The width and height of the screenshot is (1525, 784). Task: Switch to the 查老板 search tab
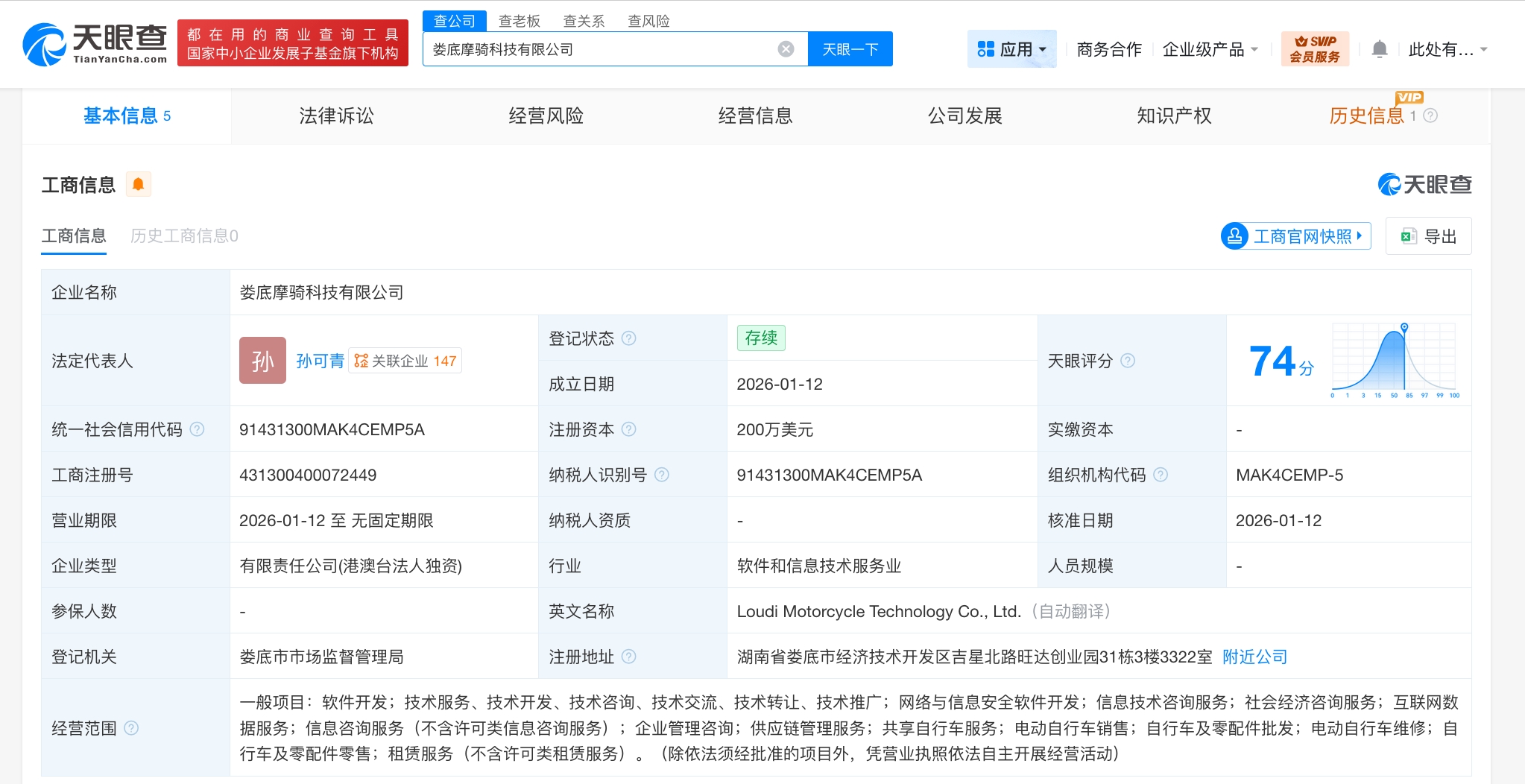click(x=520, y=20)
